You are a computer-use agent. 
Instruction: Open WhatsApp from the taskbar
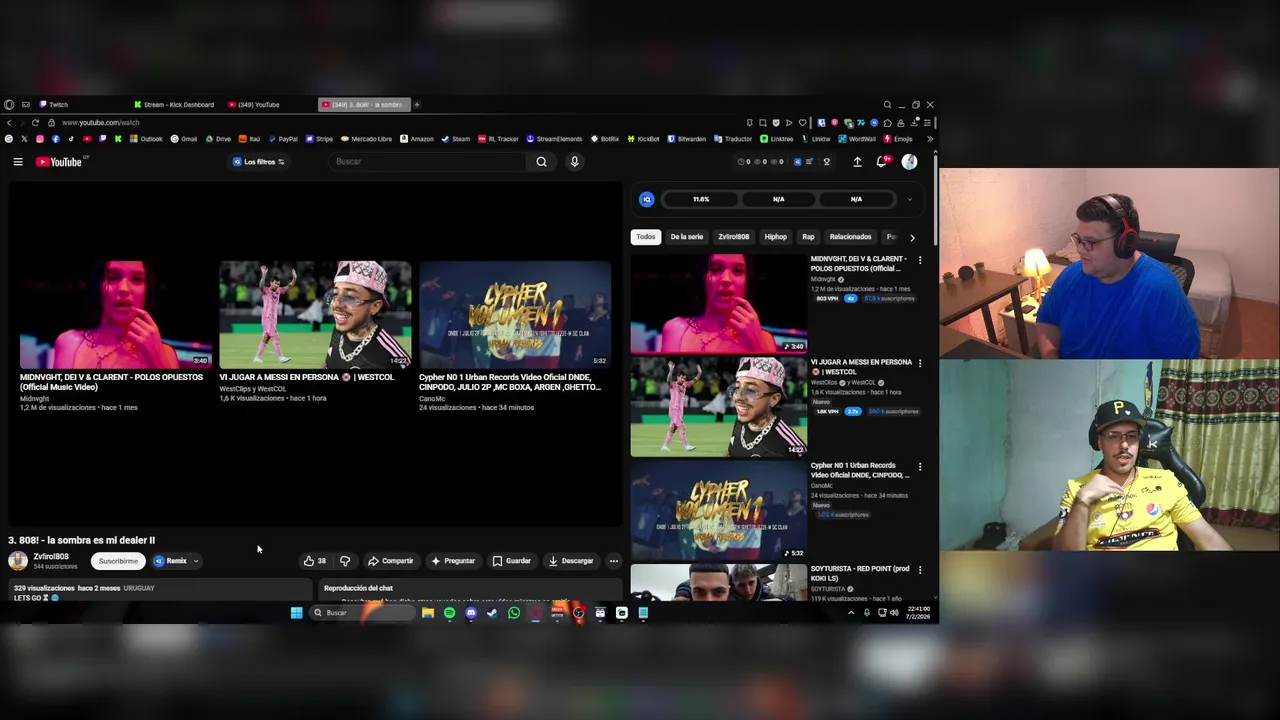[514, 613]
